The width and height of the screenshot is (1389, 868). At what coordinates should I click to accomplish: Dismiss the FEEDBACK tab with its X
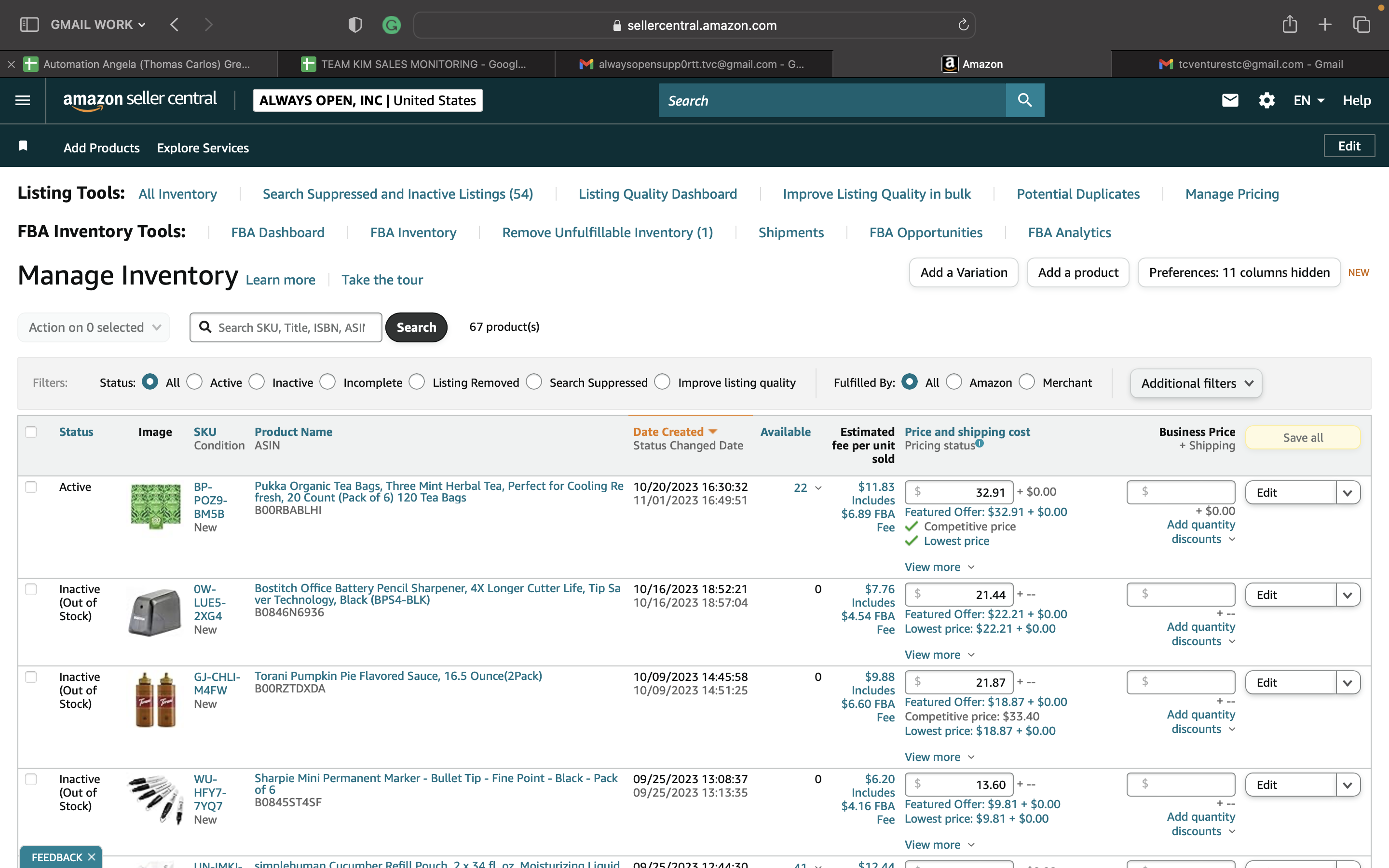pos(91,856)
